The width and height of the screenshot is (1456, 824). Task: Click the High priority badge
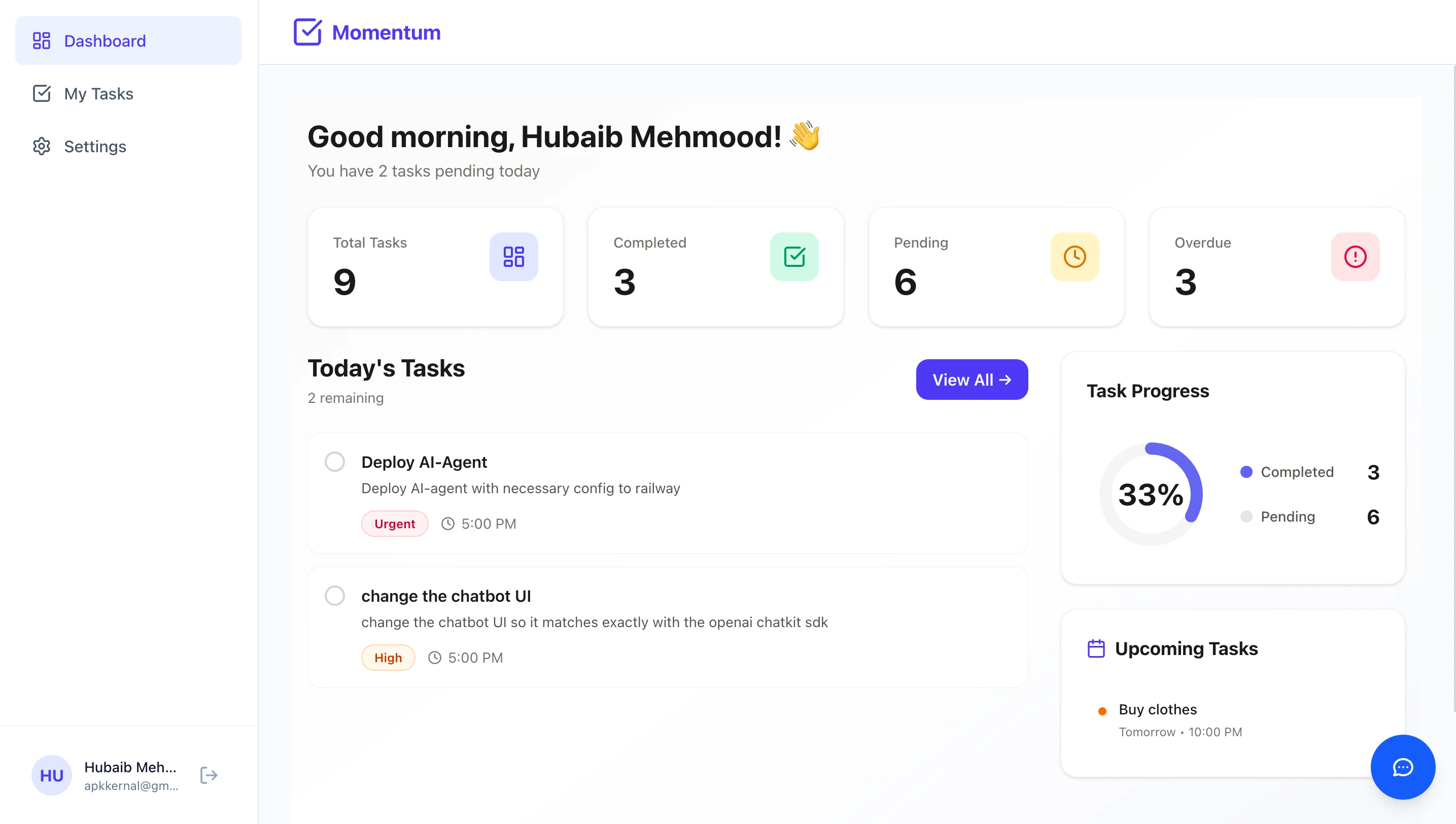tap(388, 658)
